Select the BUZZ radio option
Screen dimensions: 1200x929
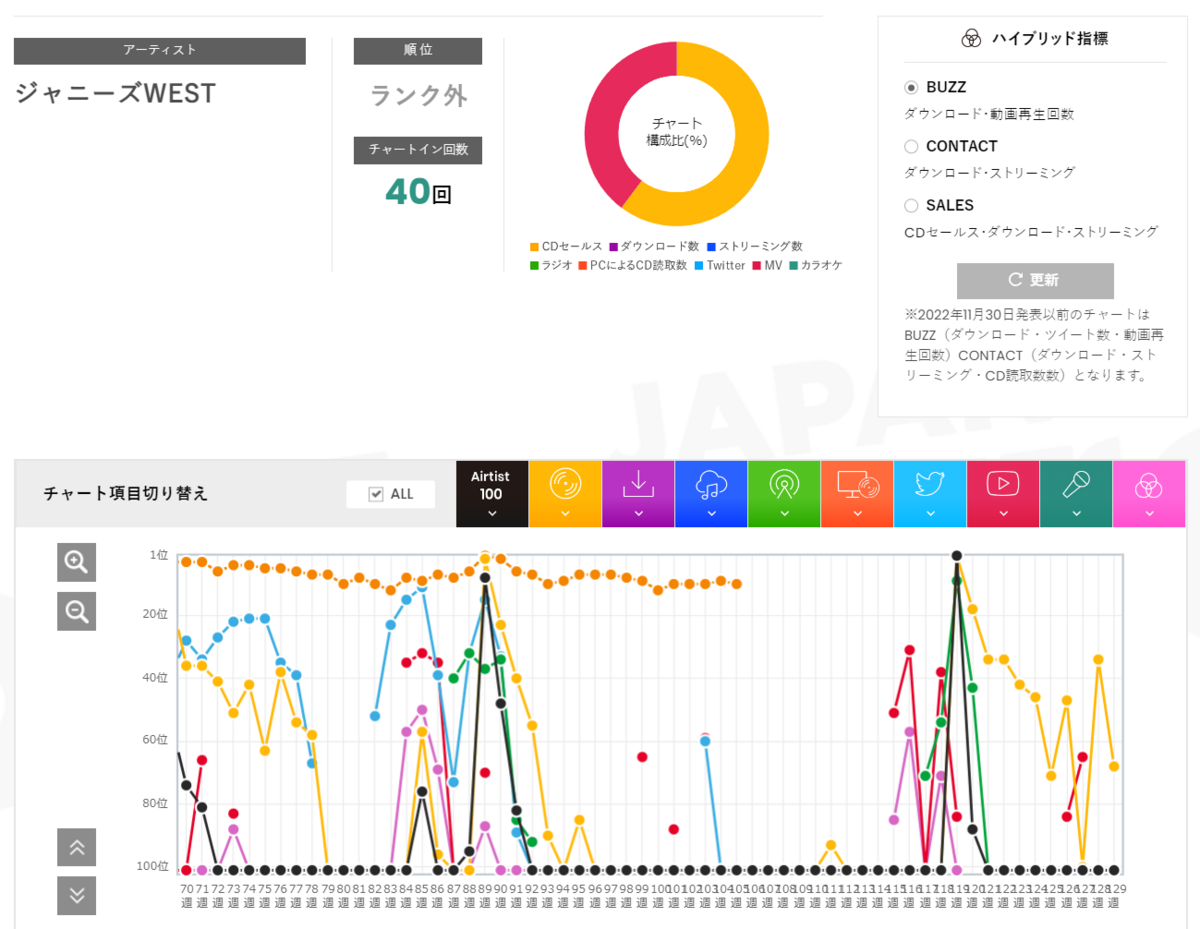coord(911,88)
